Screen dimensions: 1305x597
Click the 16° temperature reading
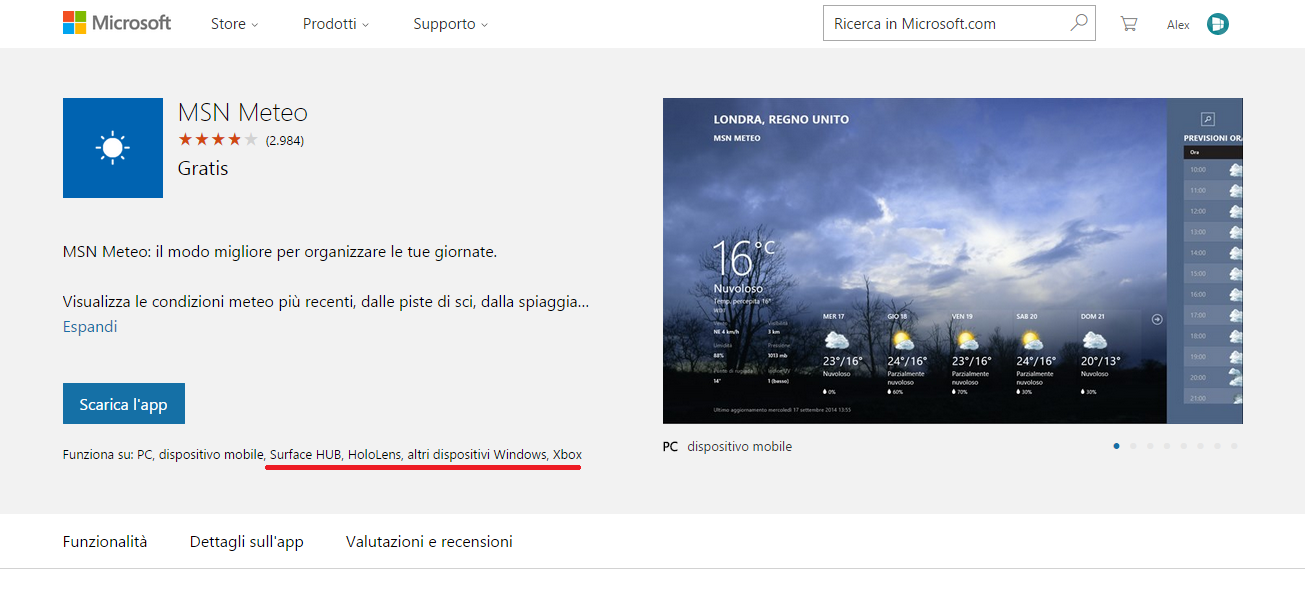[744, 258]
